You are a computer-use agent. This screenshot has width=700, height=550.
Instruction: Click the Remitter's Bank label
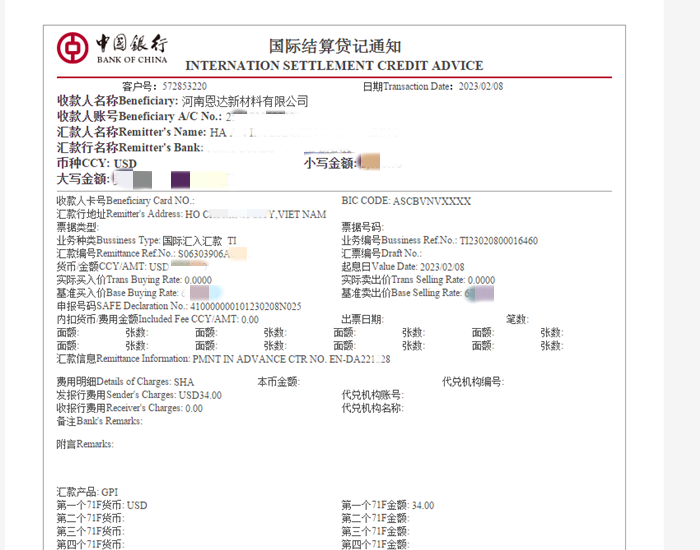coord(130,148)
